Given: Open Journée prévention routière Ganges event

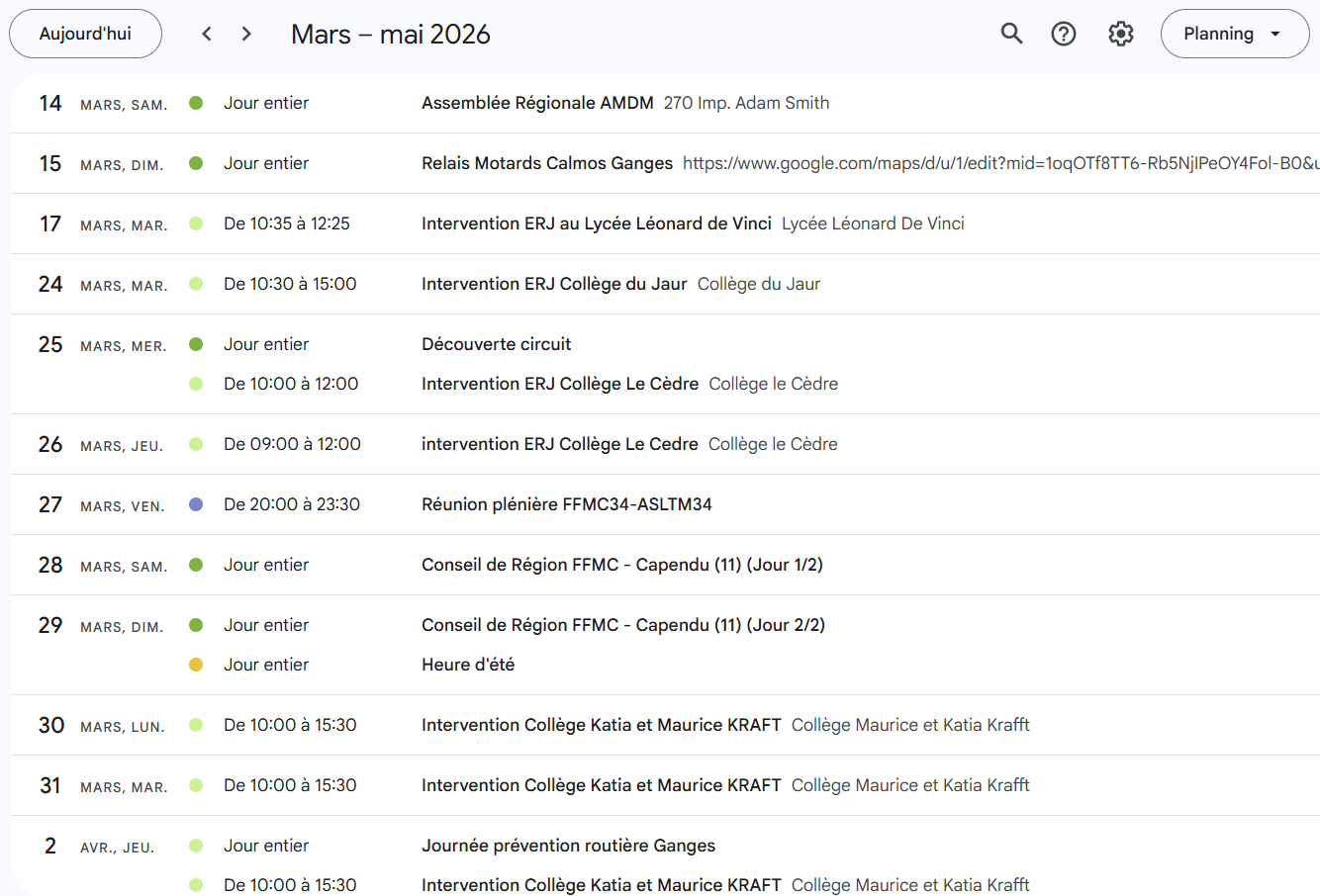Looking at the screenshot, I should [568, 846].
